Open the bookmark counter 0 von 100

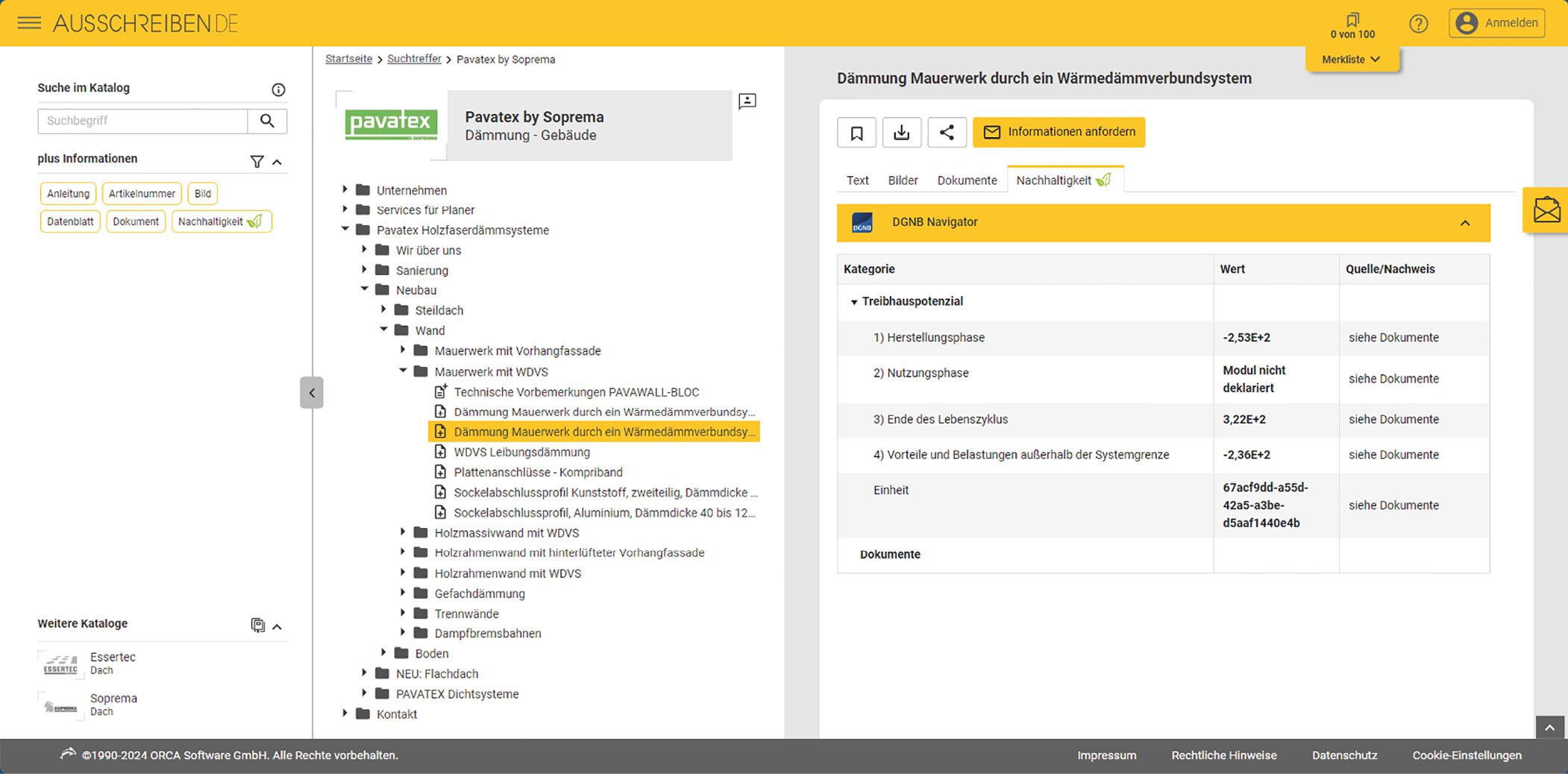(x=1352, y=26)
